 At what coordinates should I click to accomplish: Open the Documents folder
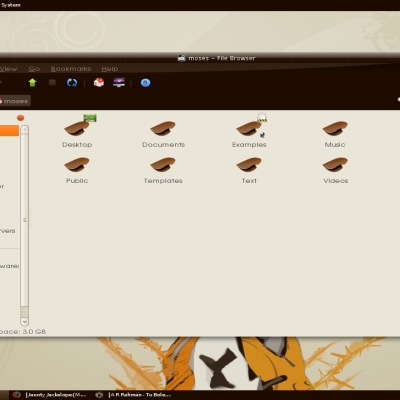tap(163, 135)
